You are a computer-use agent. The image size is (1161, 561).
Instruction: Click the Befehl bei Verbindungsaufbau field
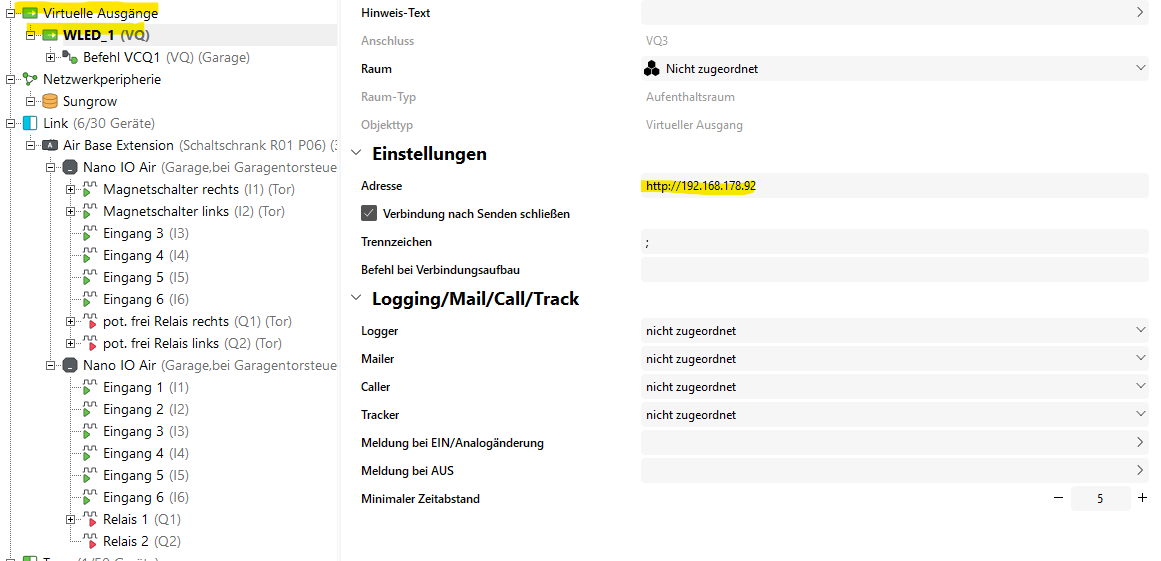(894, 270)
